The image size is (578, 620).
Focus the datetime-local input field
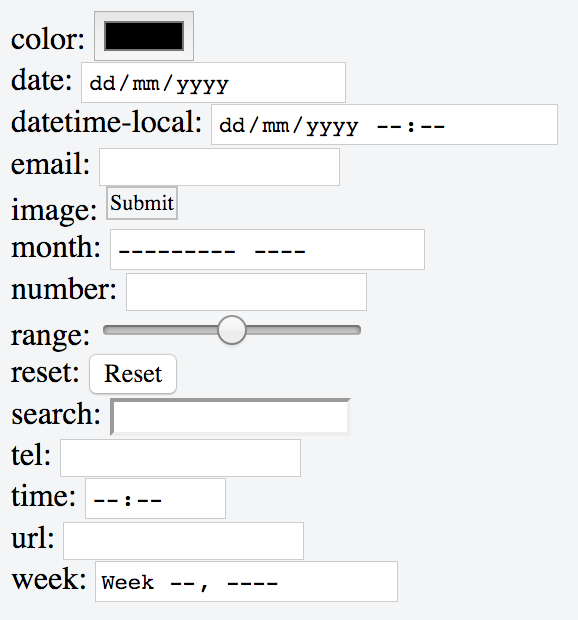click(x=384, y=125)
